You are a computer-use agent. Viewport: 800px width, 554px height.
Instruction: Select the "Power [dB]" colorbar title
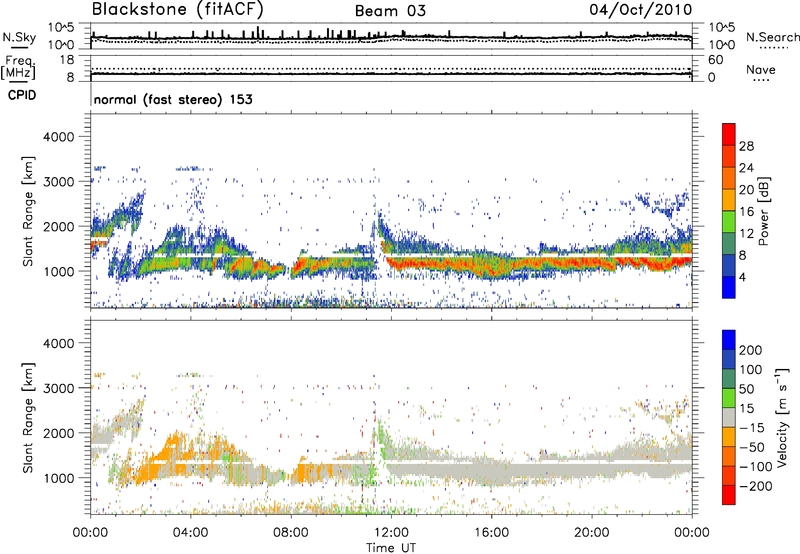tap(763, 211)
